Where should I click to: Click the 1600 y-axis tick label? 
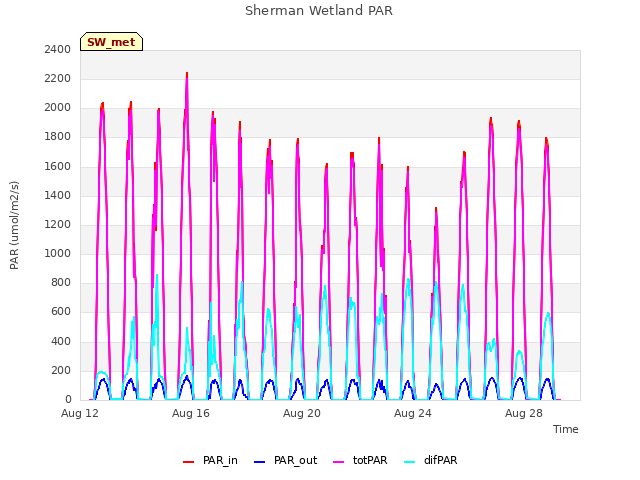pos(58,166)
